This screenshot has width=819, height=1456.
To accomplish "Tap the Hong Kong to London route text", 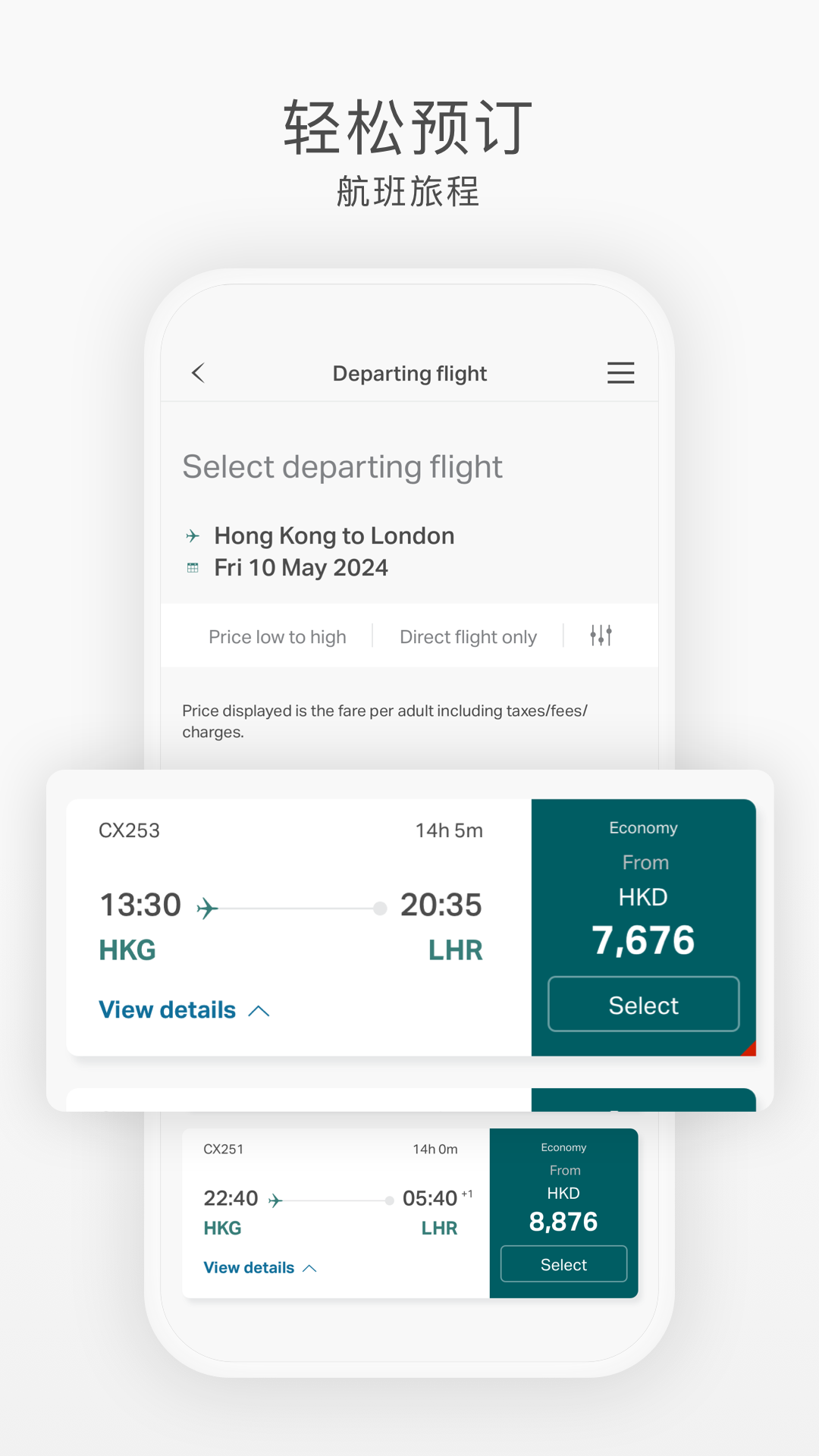I will point(334,536).
